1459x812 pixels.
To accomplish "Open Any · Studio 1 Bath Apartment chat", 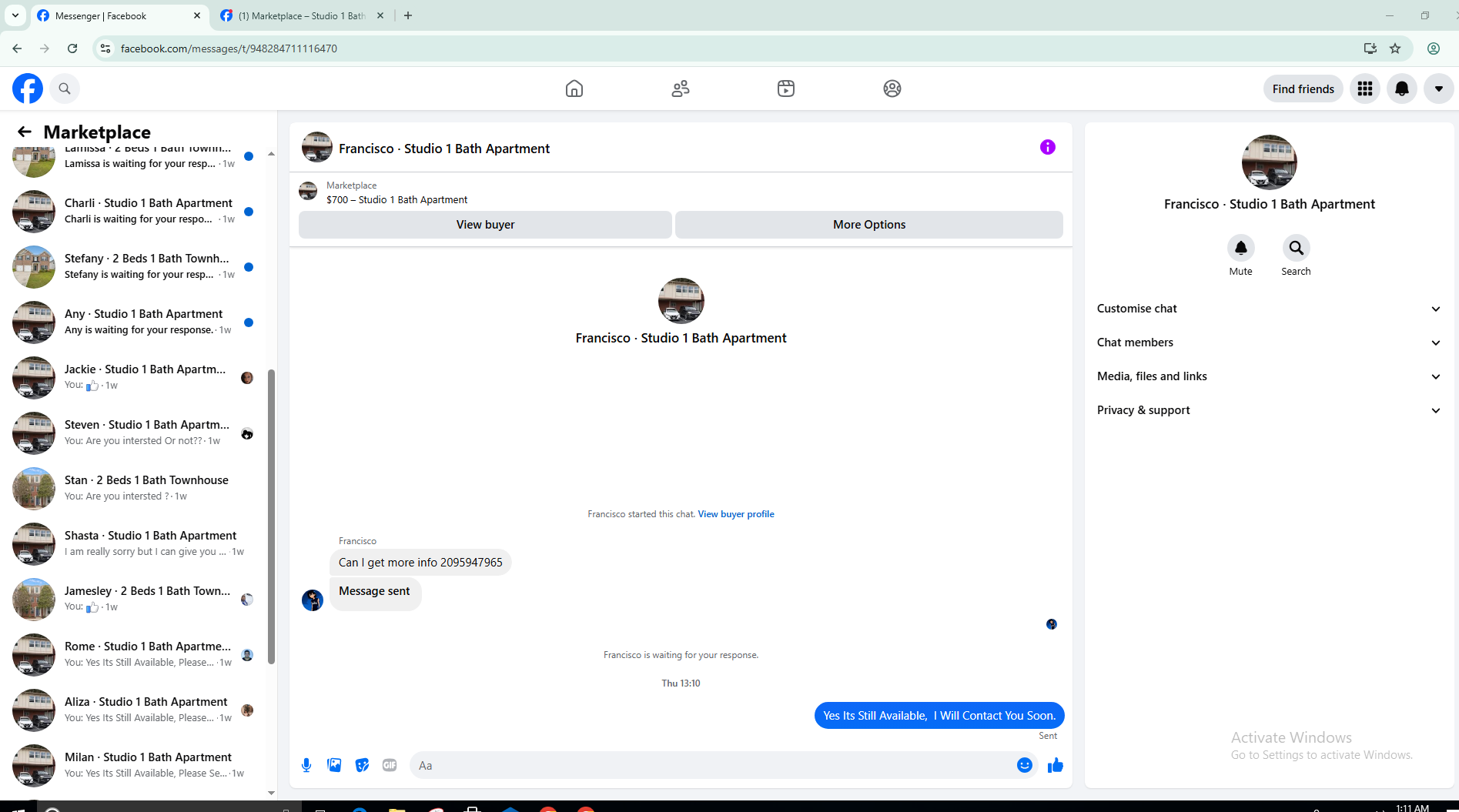I will click(x=135, y=322).
